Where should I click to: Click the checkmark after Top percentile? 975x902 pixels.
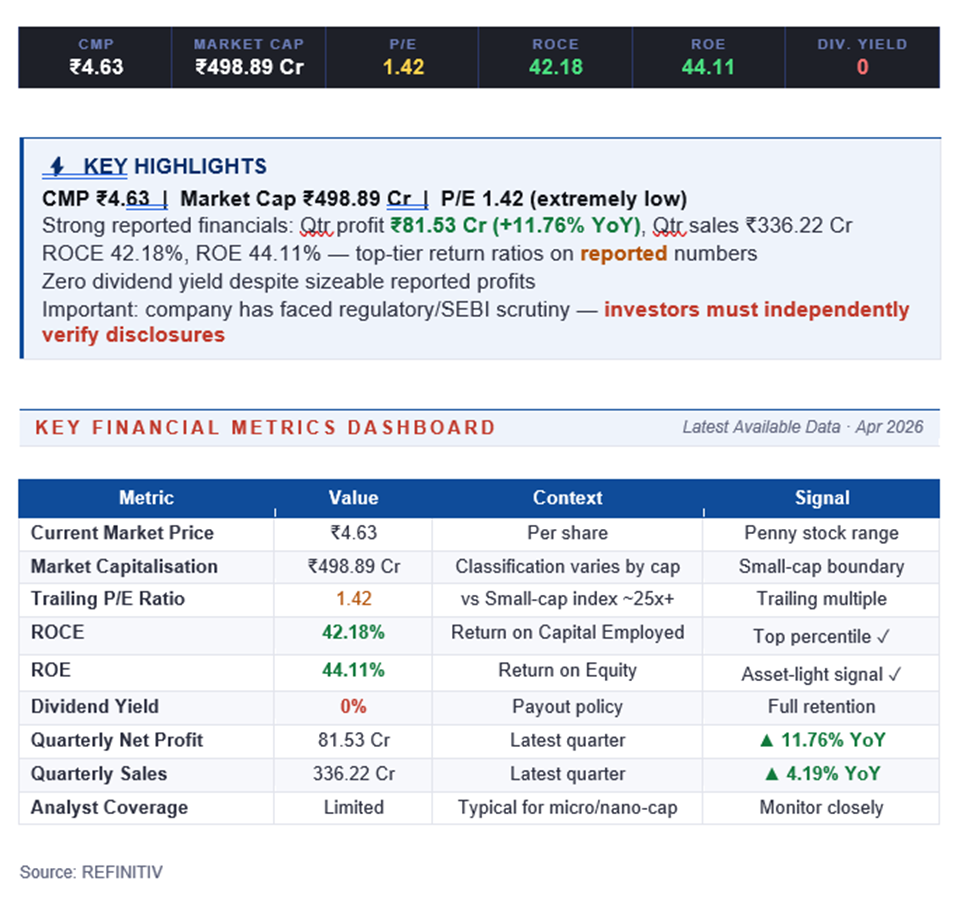pos(883,636)
